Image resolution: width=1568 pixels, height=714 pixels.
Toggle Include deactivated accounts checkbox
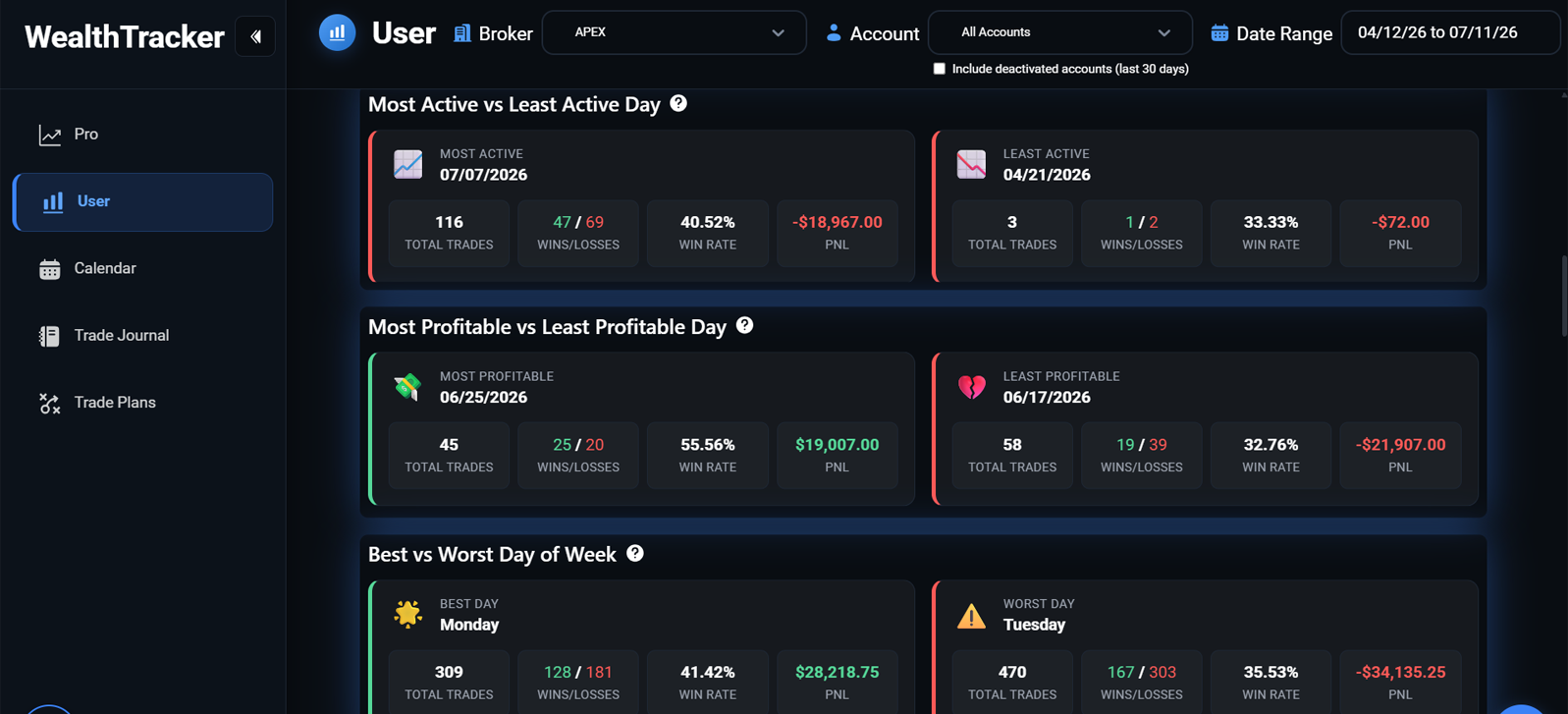click(940, 69)
